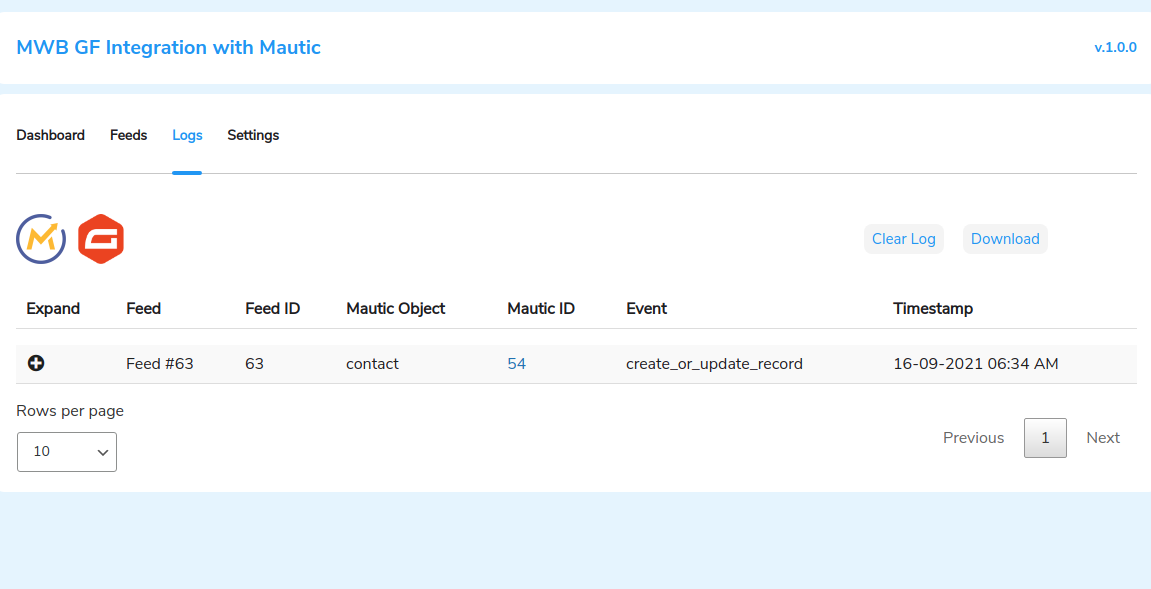Click the Timestamp column header

933,308
